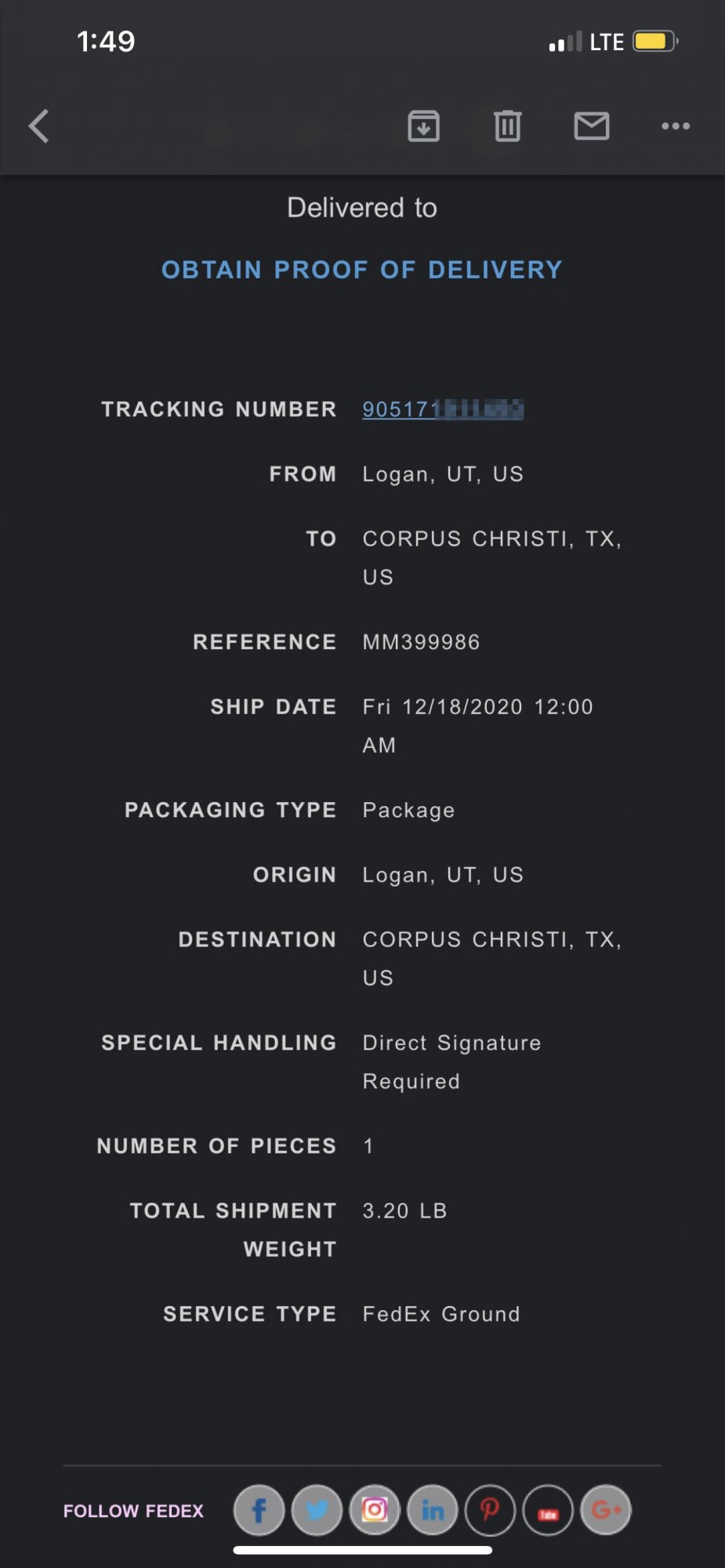725x1568 pixels.
Task: Tap the back arrow to leave the email
Action: (39, 126)
